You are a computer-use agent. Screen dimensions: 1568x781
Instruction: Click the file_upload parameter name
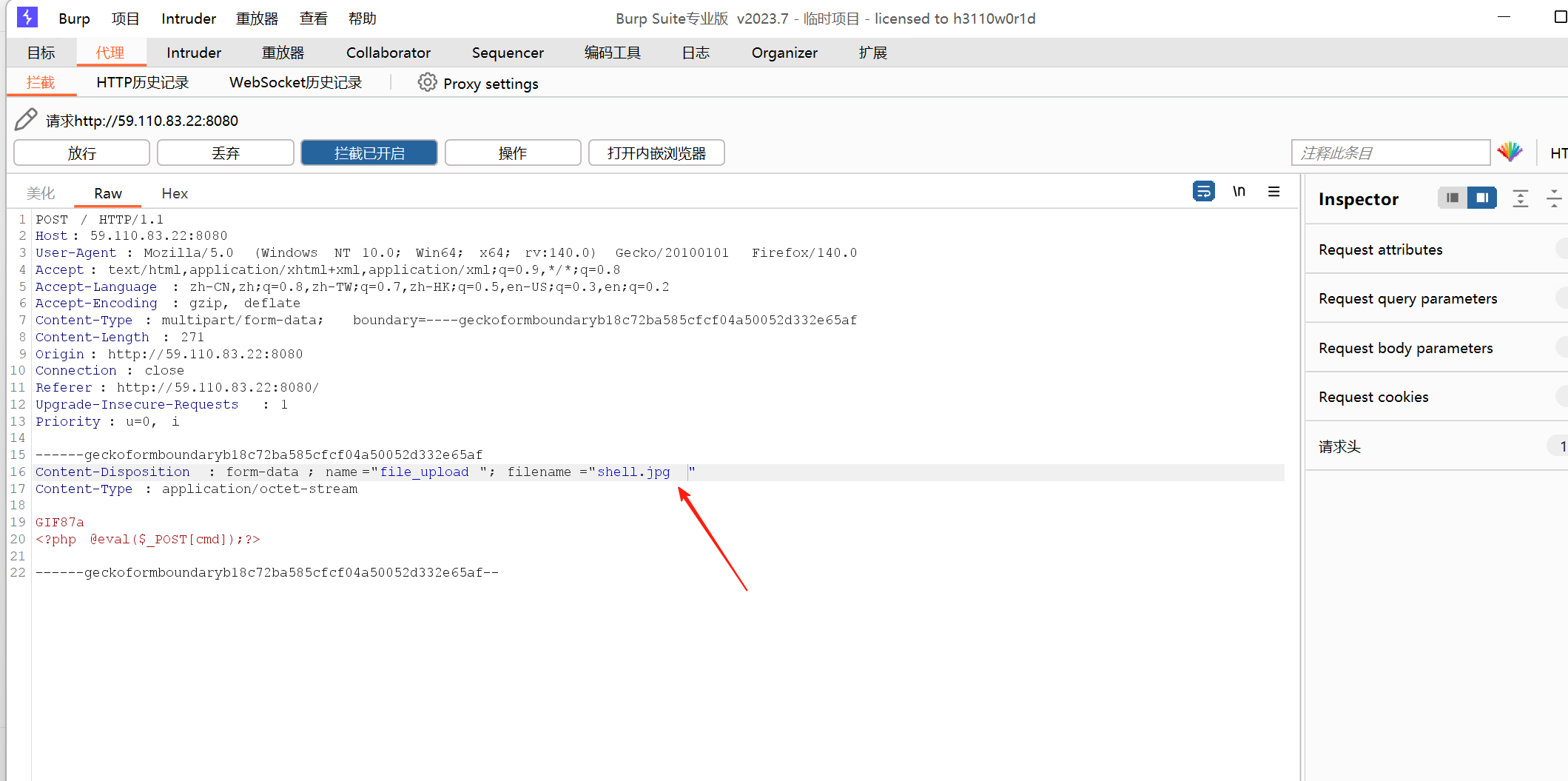(x=425, y=472)
